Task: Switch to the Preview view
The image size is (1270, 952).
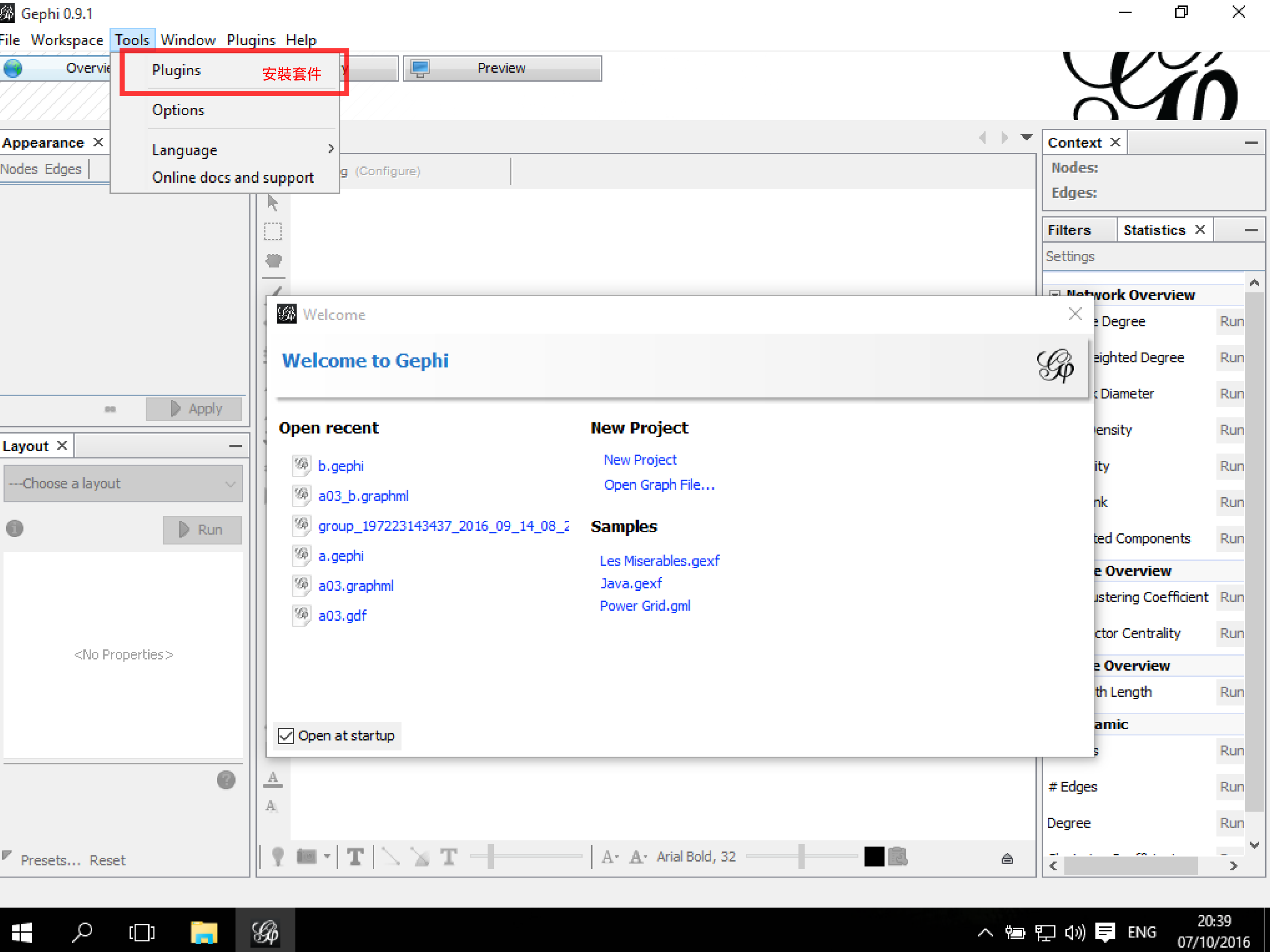Action: (502, 69)
